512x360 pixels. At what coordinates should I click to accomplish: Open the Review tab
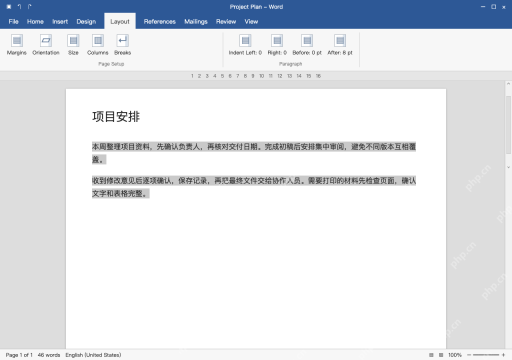pyautogui.click(x=226, y=22)
